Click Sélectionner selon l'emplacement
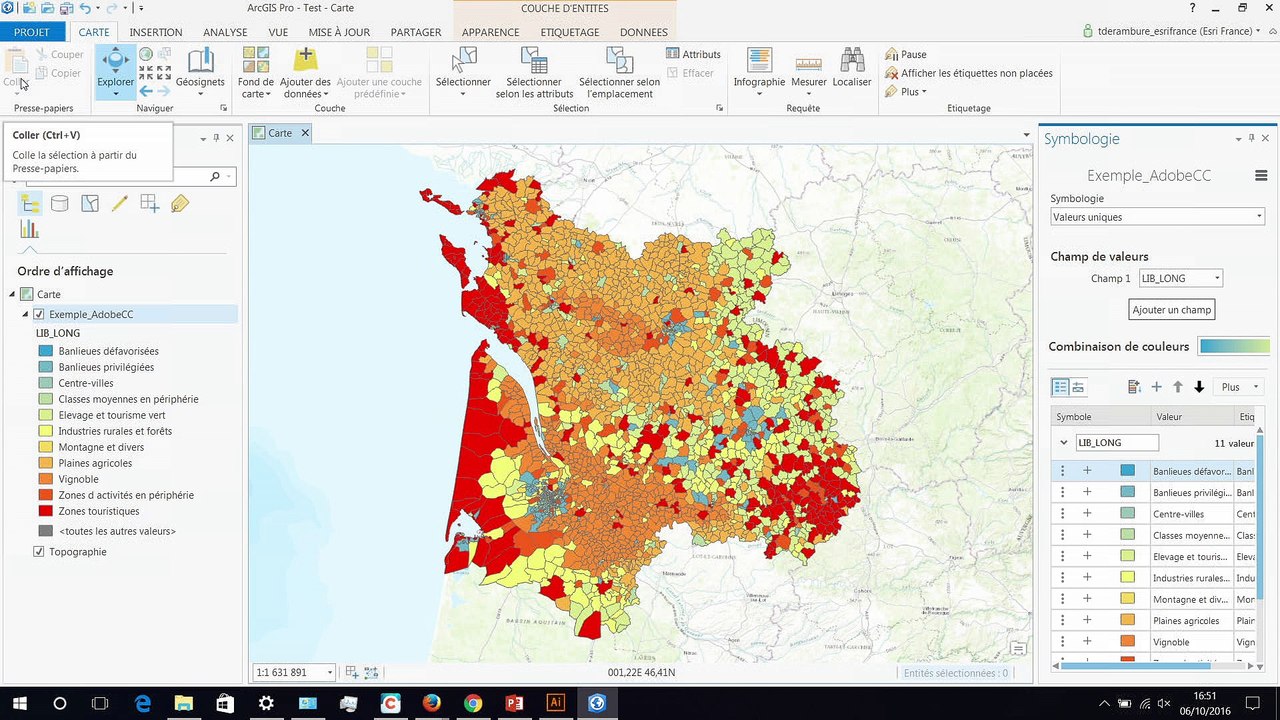The width and height of the screenshot is (1280, 720). [x=619, y=72]
